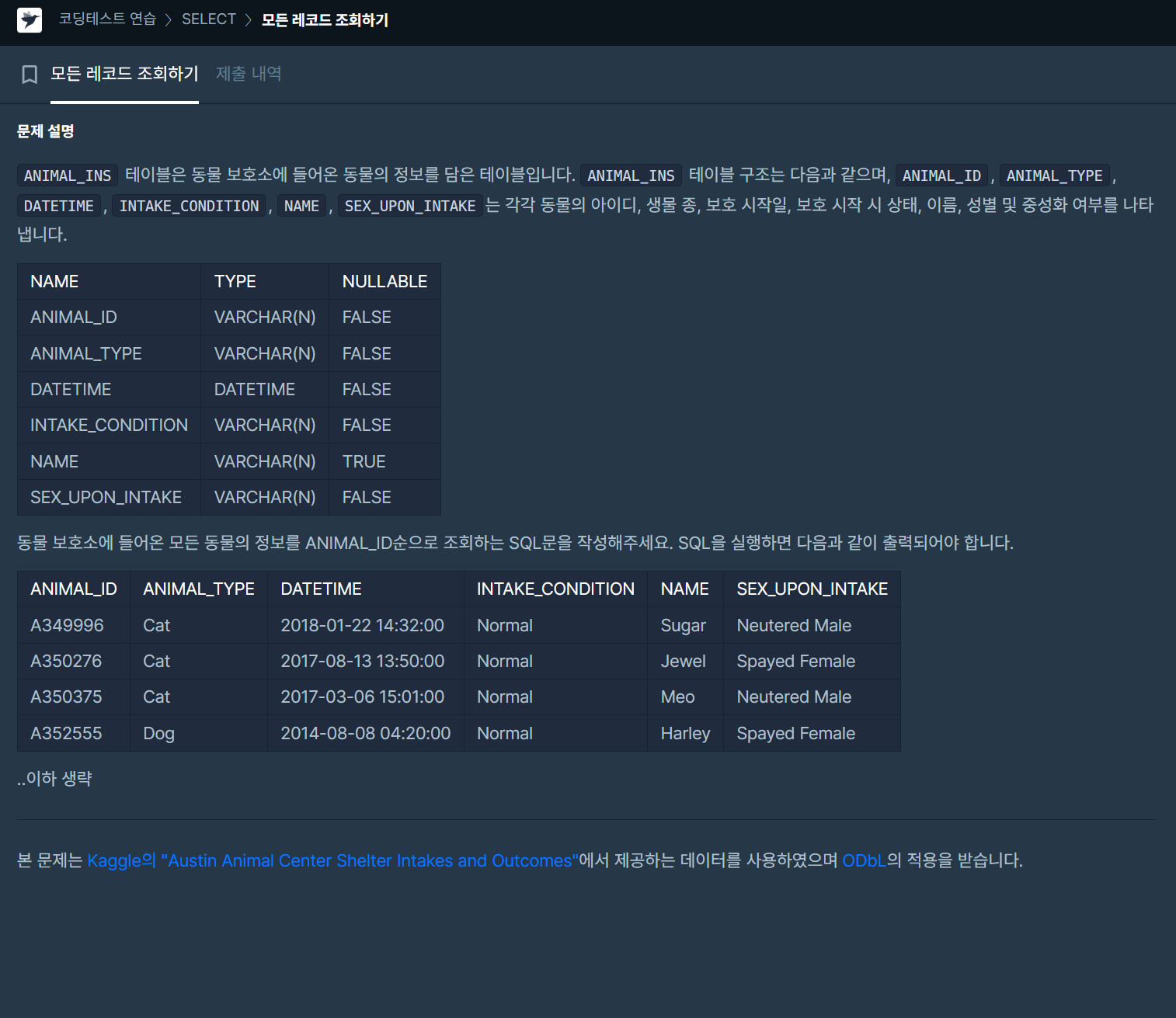Click 모든 레코드 조회하기 in the breadcrumb
Screen dimensions: 1176x1018
pos(325,19)
